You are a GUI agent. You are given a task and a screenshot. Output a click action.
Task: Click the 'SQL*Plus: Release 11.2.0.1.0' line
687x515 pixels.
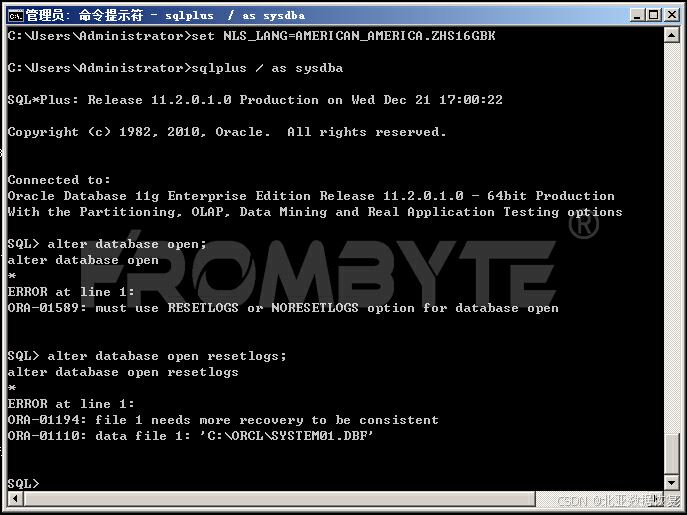pos(255,100)
